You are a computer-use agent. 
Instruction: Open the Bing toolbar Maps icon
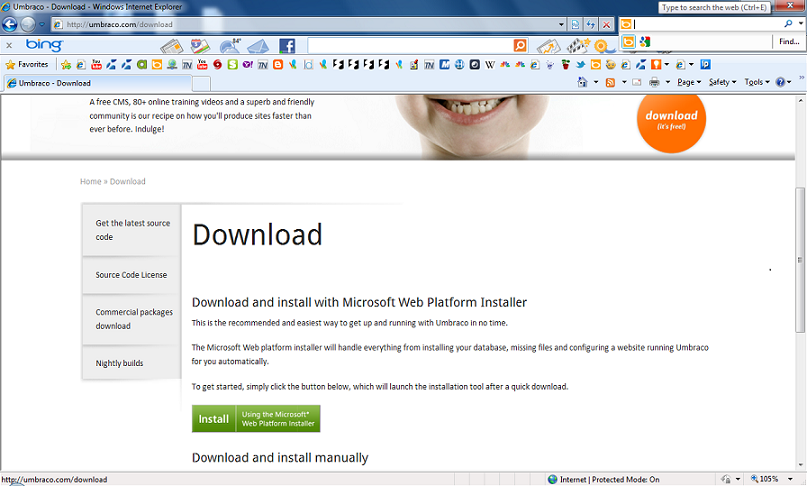(200, 46)
